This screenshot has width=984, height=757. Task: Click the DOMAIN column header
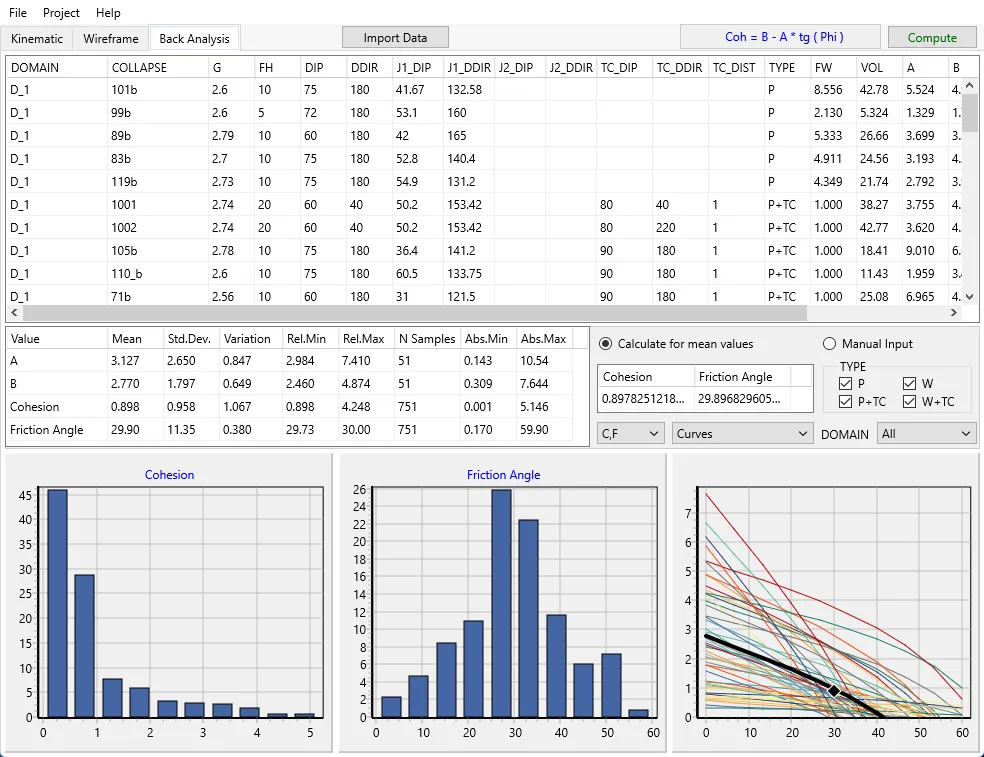pos(56,67)
